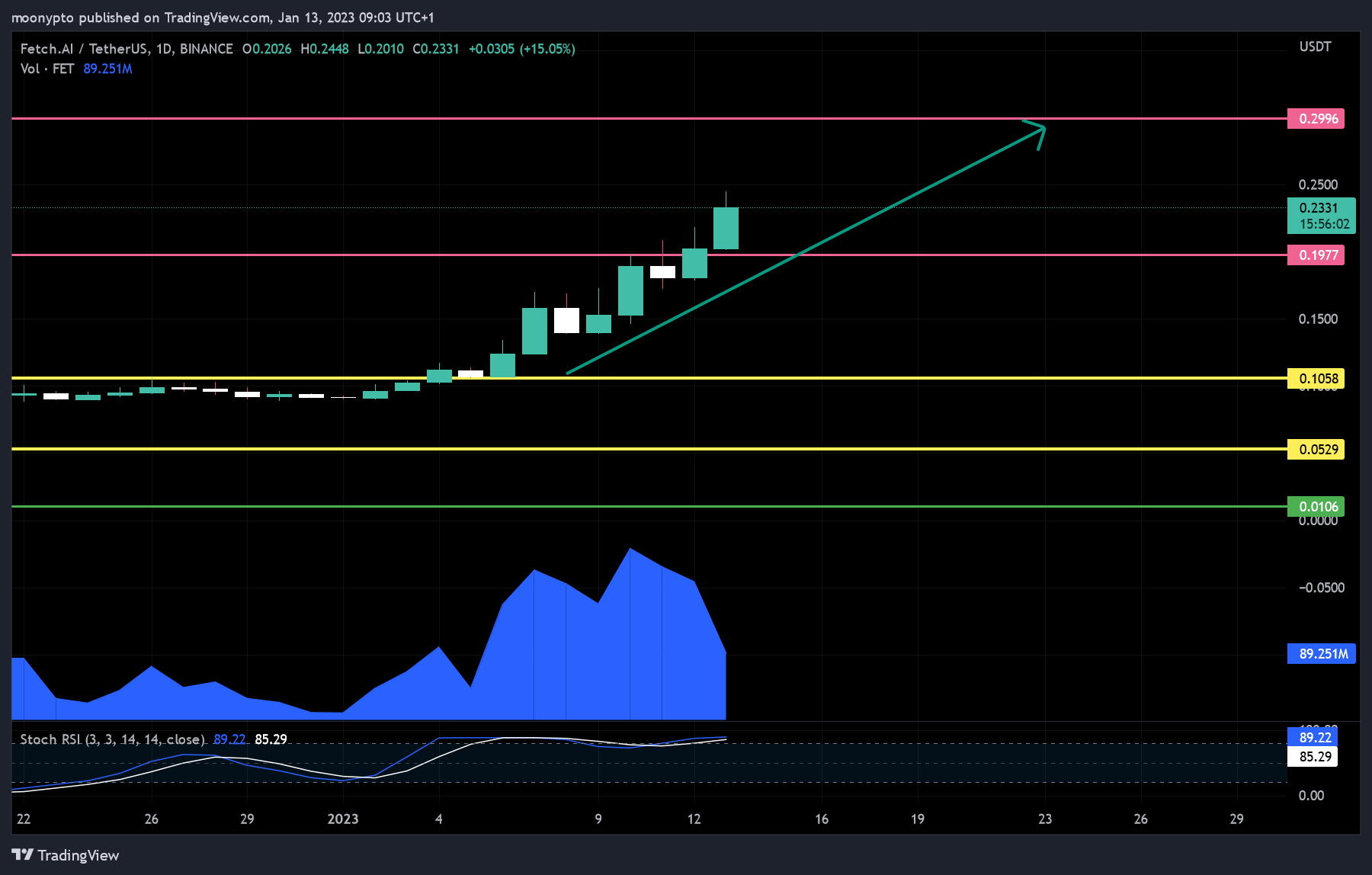
Task: Click the 12 date on time axis
Action: (694, 819)
